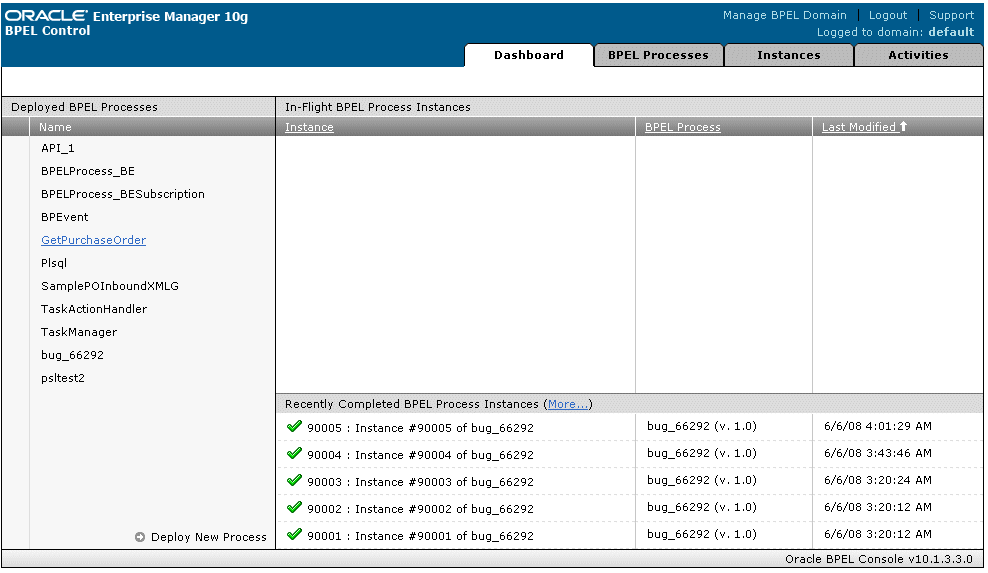Open the BPEL Processes tab
The height and width of the screenshot is (573, 988).
coord(658,55)
